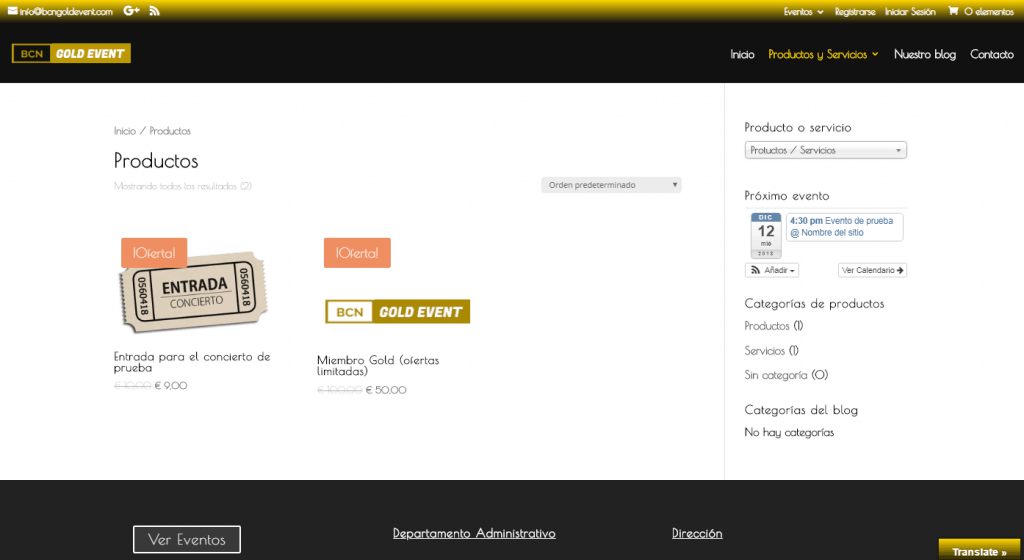Navigate to Contacto page
This screenshot has height=560, width=1024.
click(x=991, y=54)
